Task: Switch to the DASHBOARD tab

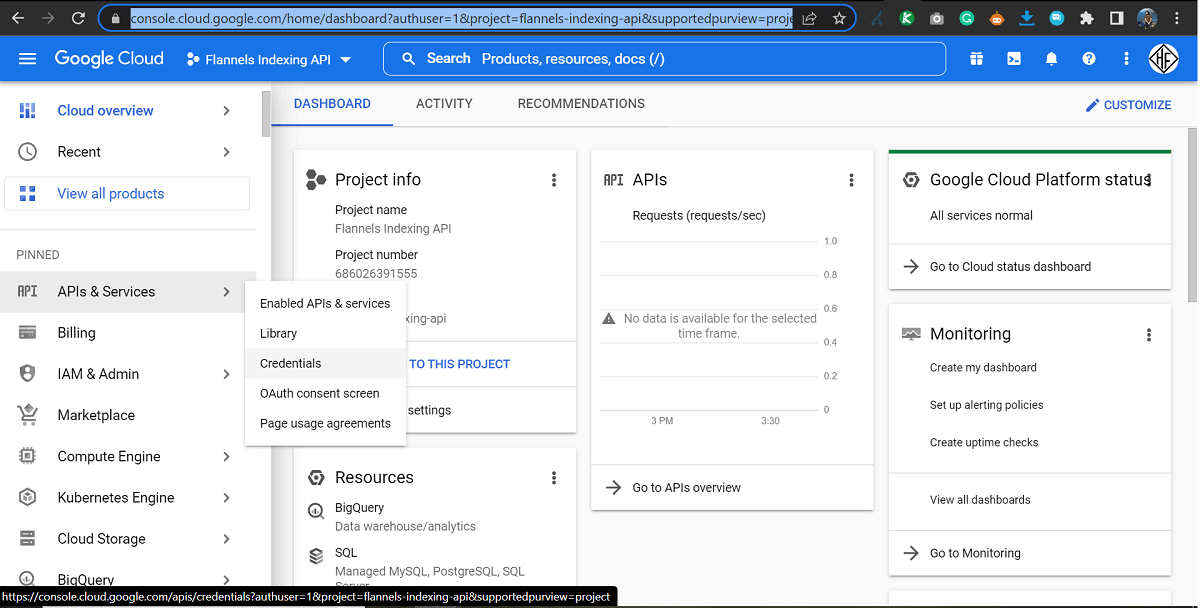Action: point(332,104)
